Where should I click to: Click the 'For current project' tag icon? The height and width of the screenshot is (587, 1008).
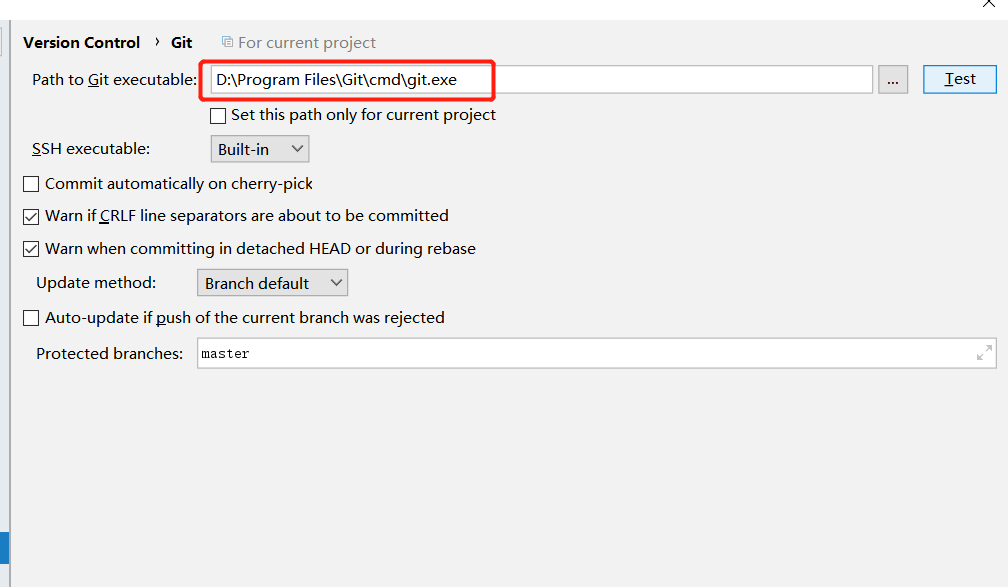[x=227, y=42]
